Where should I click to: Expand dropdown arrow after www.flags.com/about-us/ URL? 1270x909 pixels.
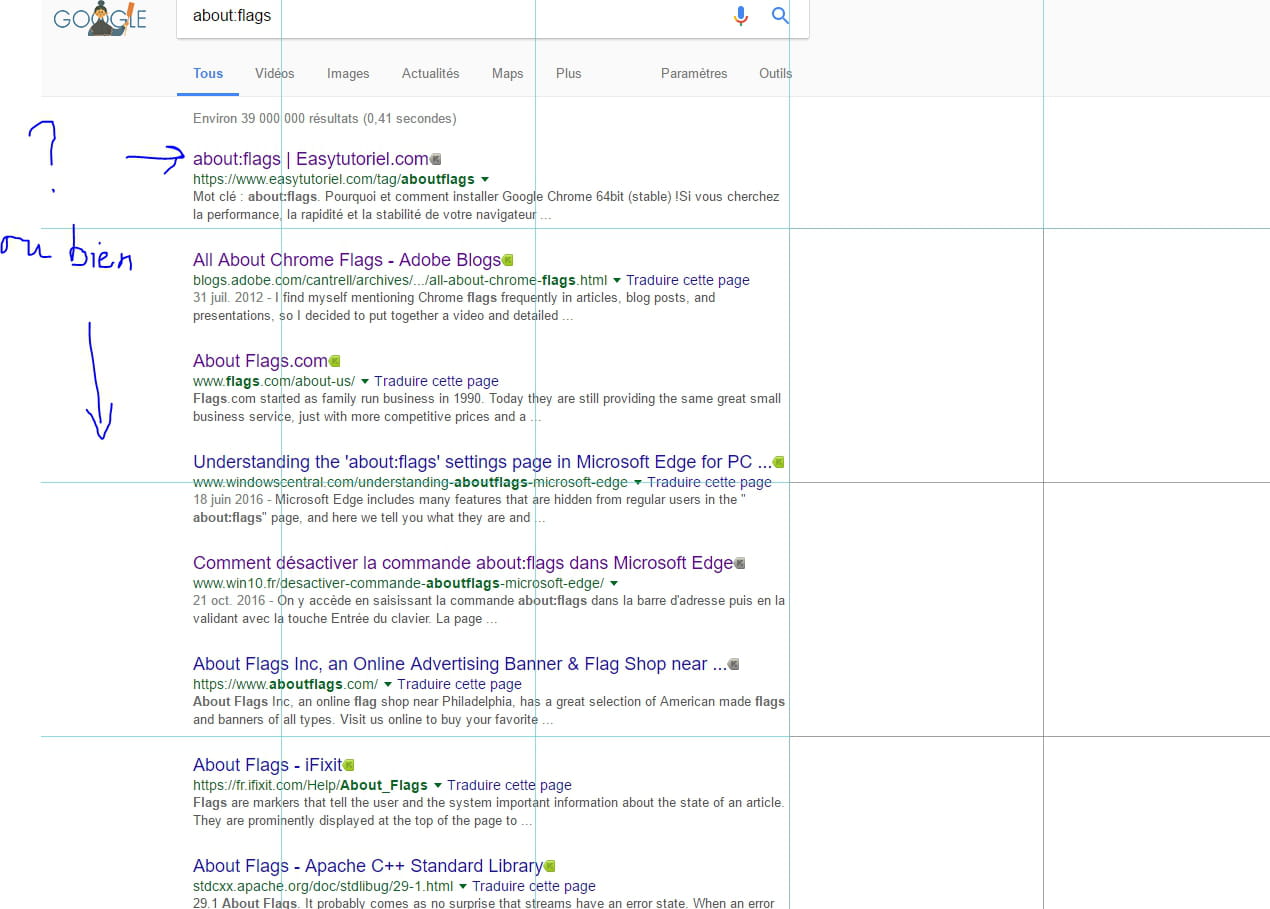click(x=365, y=382)
